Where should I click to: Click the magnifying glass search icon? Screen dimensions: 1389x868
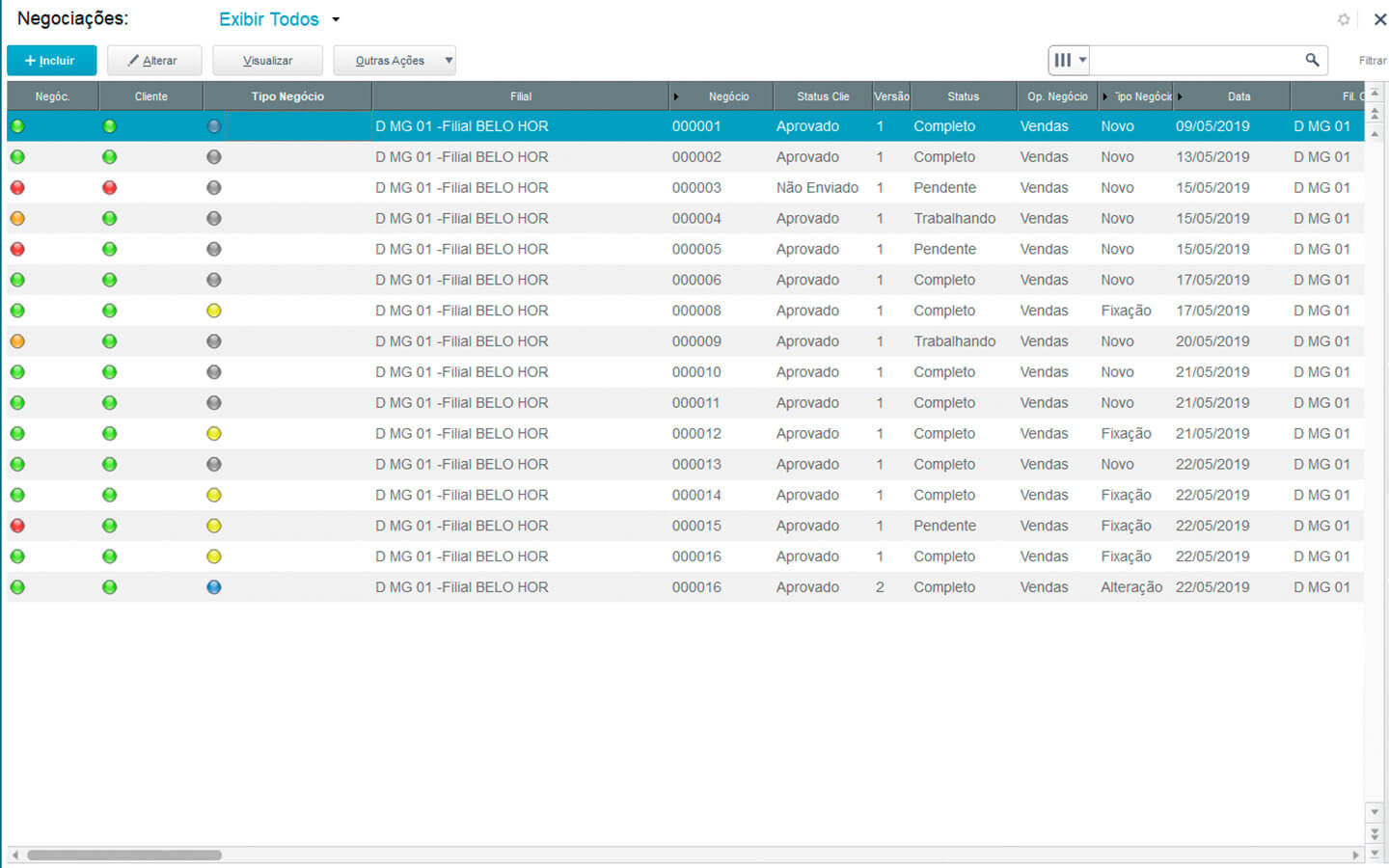tap(1312, 60)
